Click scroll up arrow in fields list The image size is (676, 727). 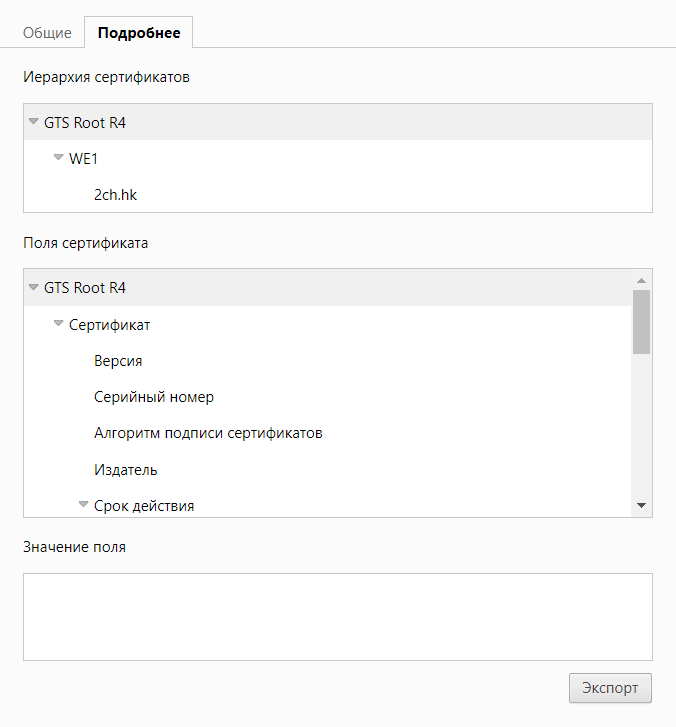coord(641,280)
